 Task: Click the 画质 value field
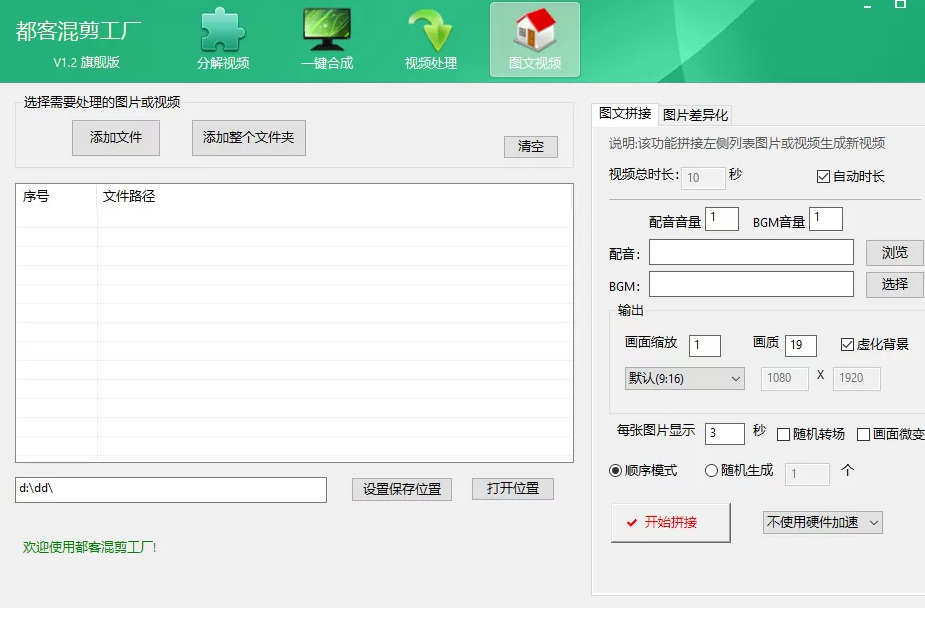click(x=801, y=346)
